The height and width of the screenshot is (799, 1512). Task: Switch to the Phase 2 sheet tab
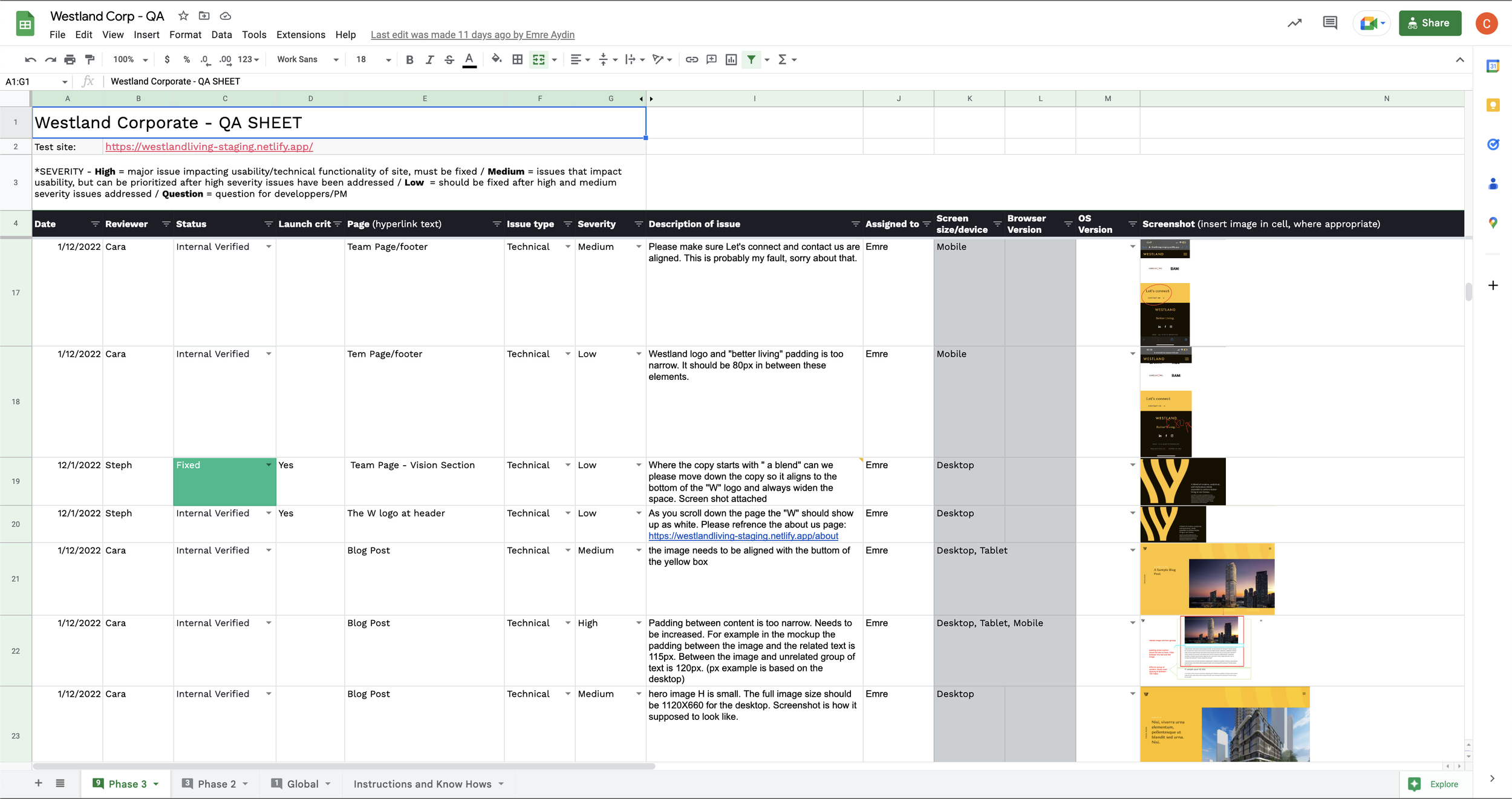[x=217, y=784]
